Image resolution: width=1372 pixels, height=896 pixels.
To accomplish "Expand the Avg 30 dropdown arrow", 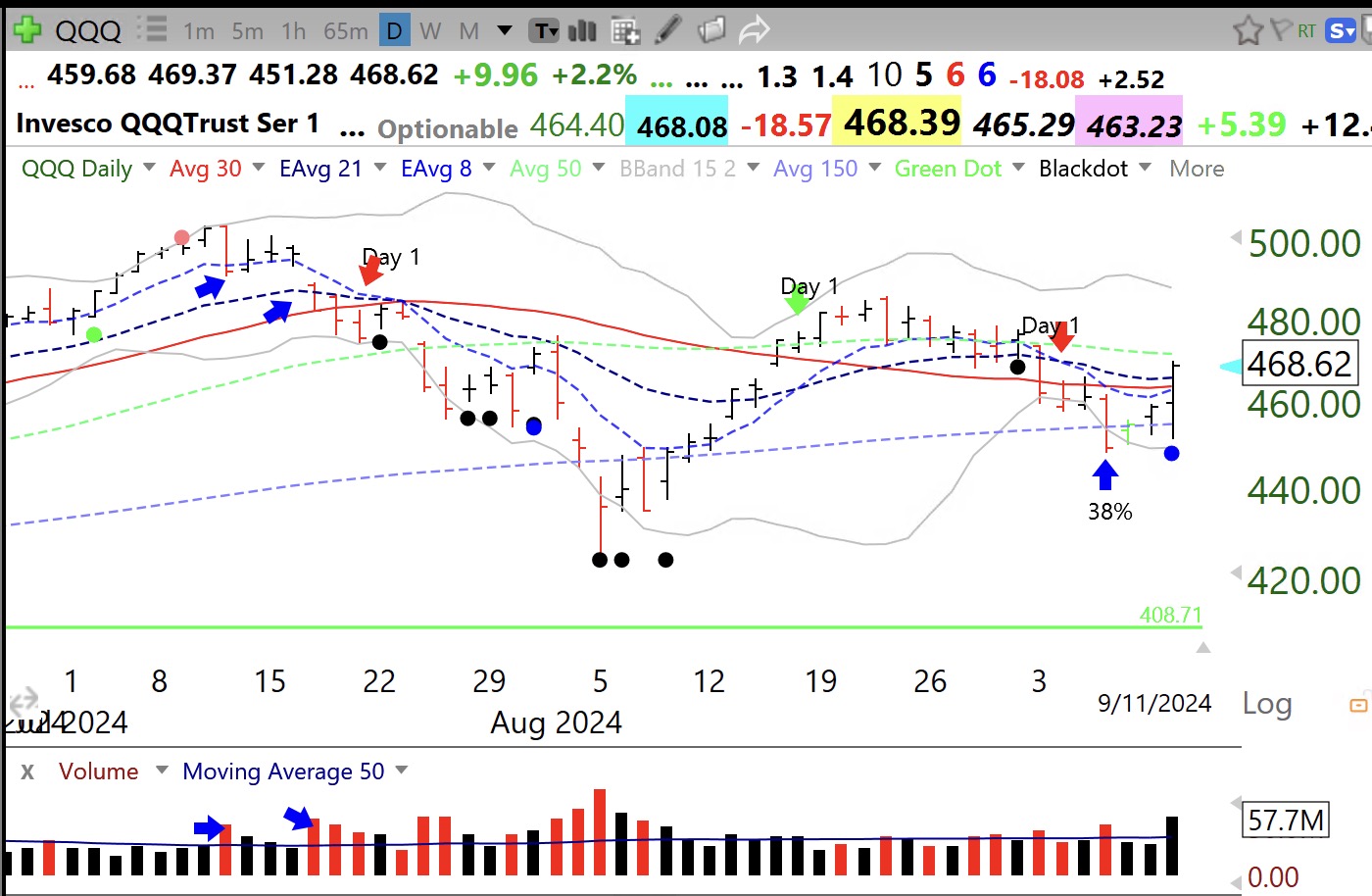I will [259, 168].
